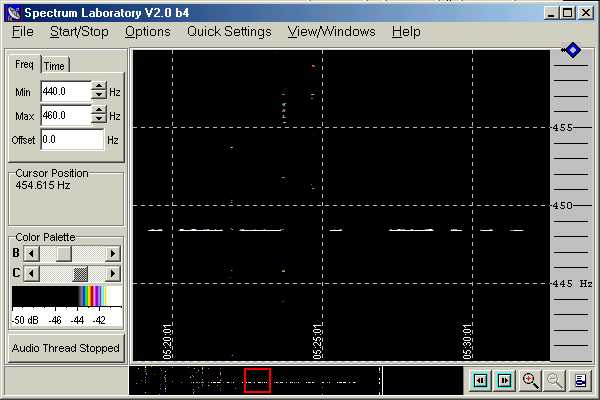
Task: Click the 455 Hz frequency scale label
Action: tap(563, 127)
